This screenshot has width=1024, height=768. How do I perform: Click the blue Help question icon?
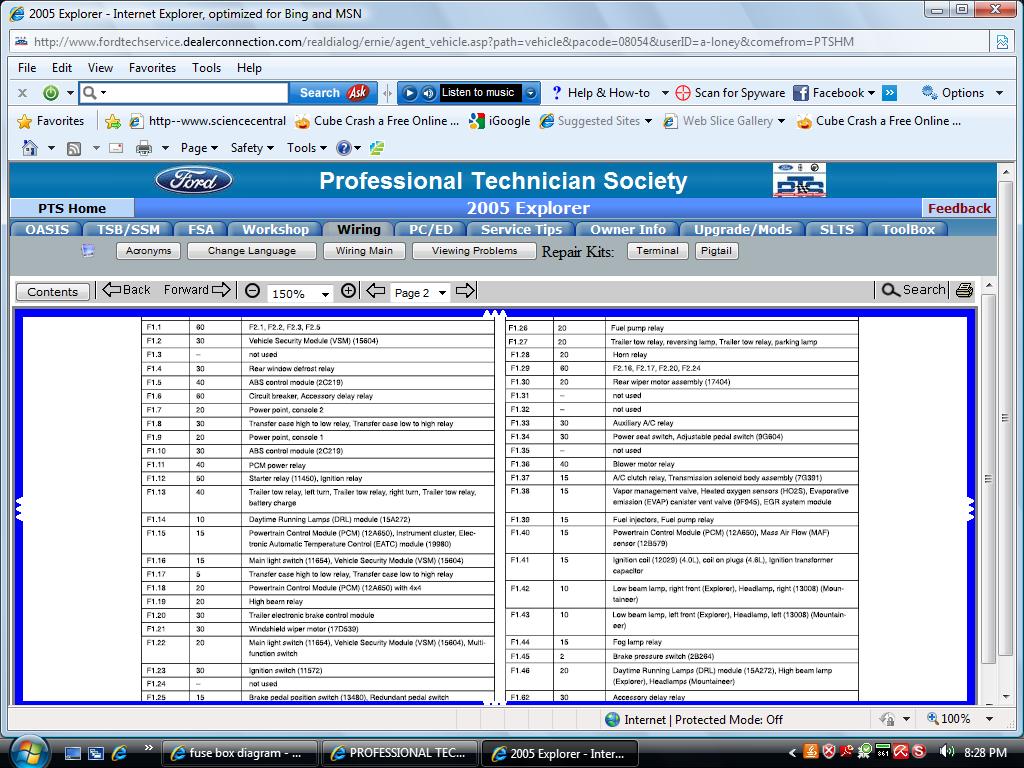[344, 148]
